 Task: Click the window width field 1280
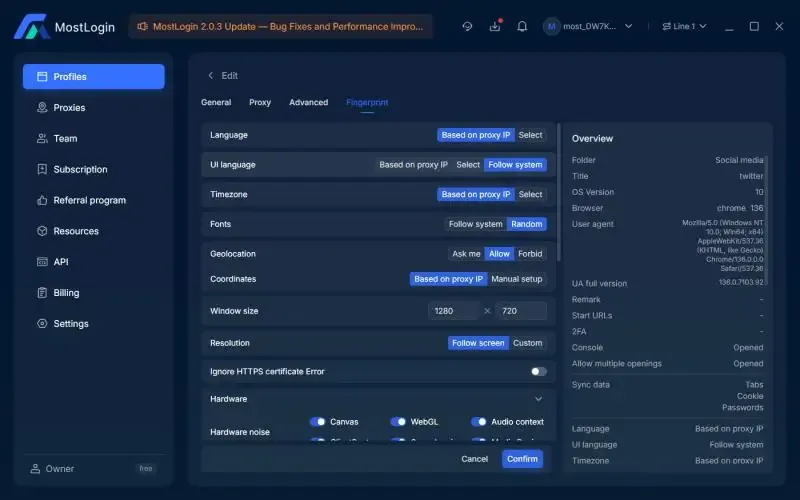coord(453,311)
